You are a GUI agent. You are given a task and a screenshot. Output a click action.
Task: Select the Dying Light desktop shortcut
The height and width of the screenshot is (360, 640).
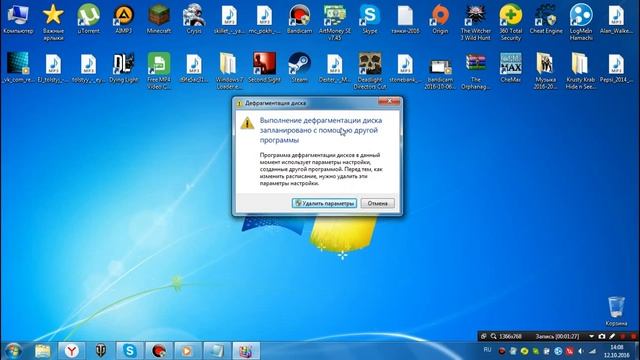click(x=123, y=68)
